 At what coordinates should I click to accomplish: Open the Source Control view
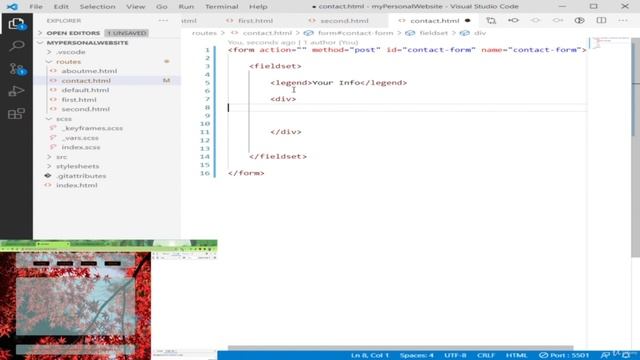(x=16, y=69)
